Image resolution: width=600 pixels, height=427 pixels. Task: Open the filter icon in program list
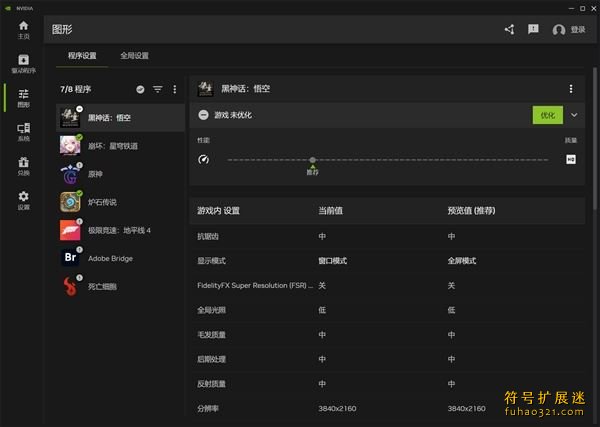[x=158, y=90]
